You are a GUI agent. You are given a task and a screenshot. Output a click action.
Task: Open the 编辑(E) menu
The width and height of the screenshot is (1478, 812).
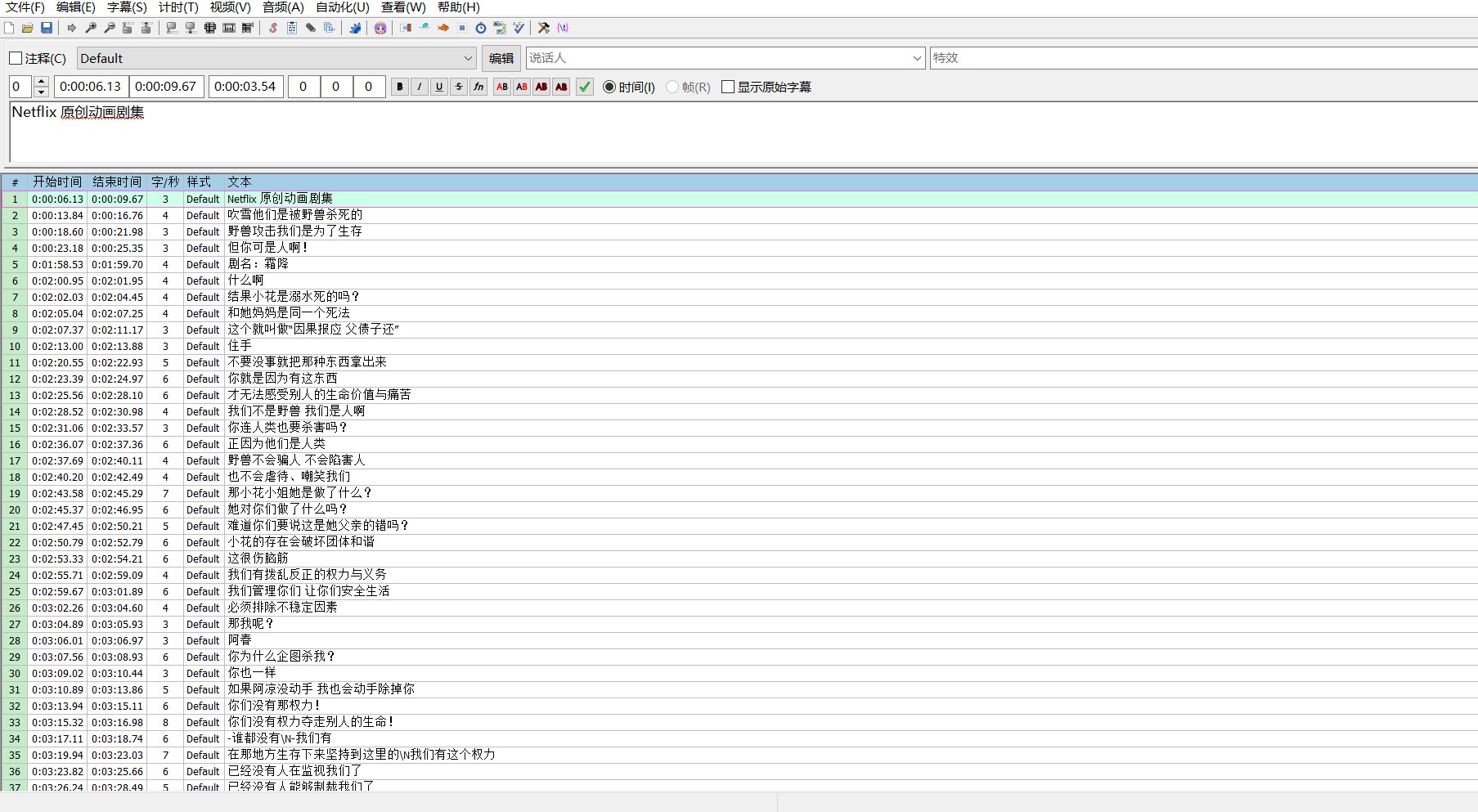pyautogui.click(x=76, y=7)
